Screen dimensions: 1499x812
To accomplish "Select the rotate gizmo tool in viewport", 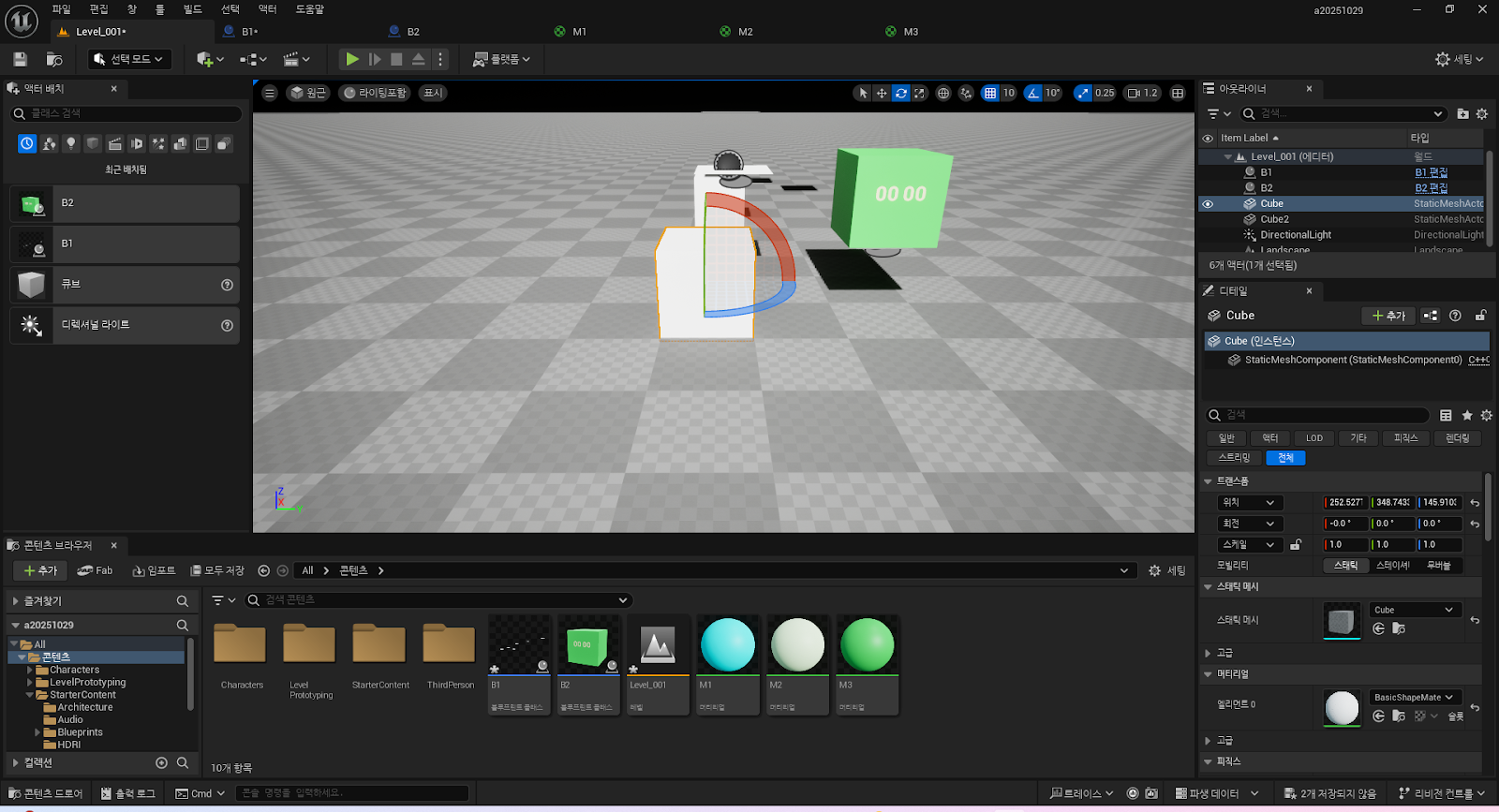I will (900, 93).
